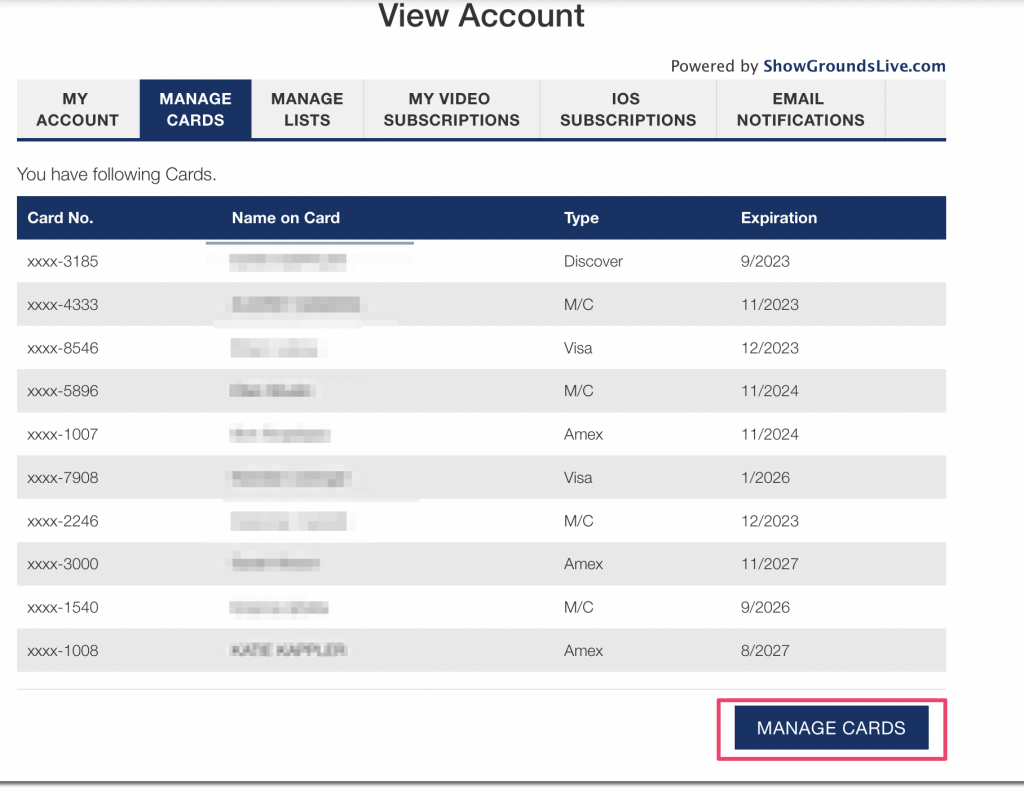Image resolution: width=1024 pixels, height=789 pixels.
Task: Switch to the MY ACCOUNT tab
Action: [x=77, y=110]
